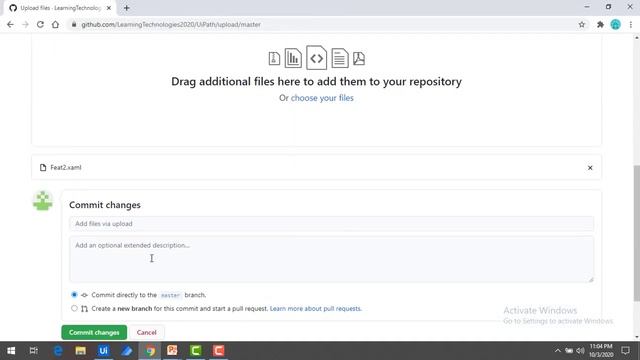The height and width of the screenshot is (360, 640).
Task: Open green Camtasia icon on taskbar
Action: coord(196,351)
